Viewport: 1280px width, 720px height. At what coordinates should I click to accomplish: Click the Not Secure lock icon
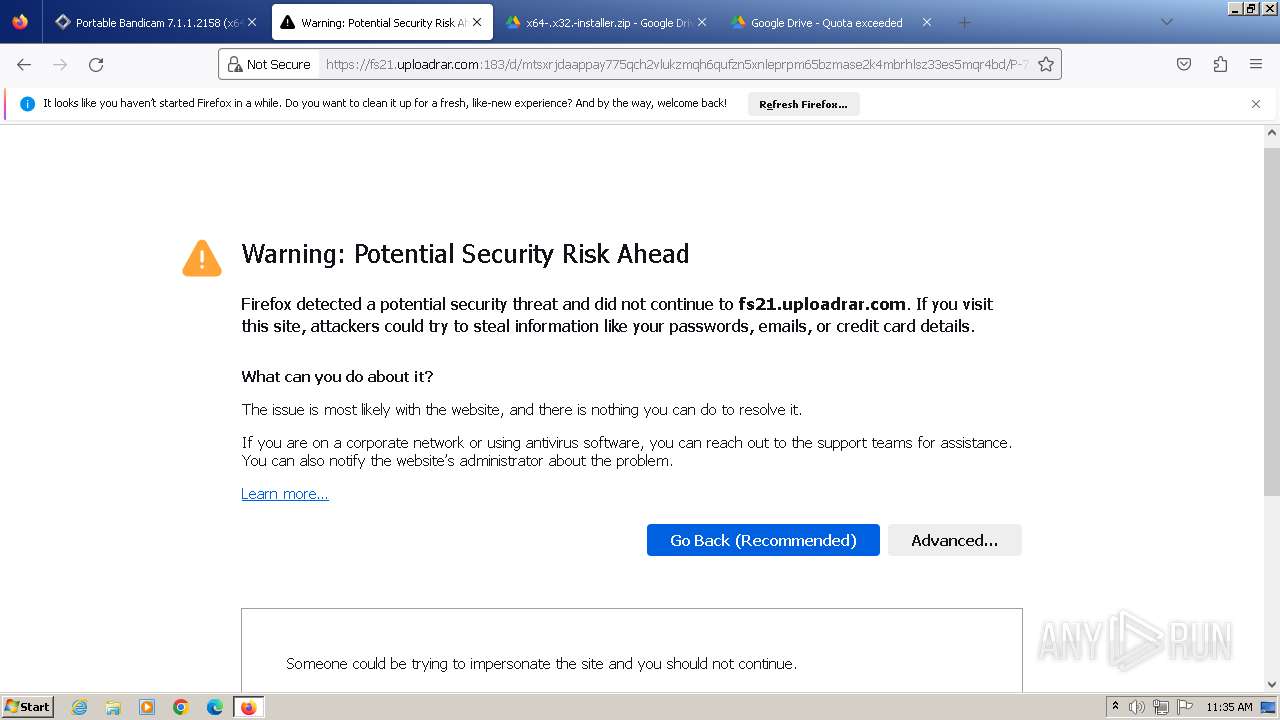(x=235, y=65)
